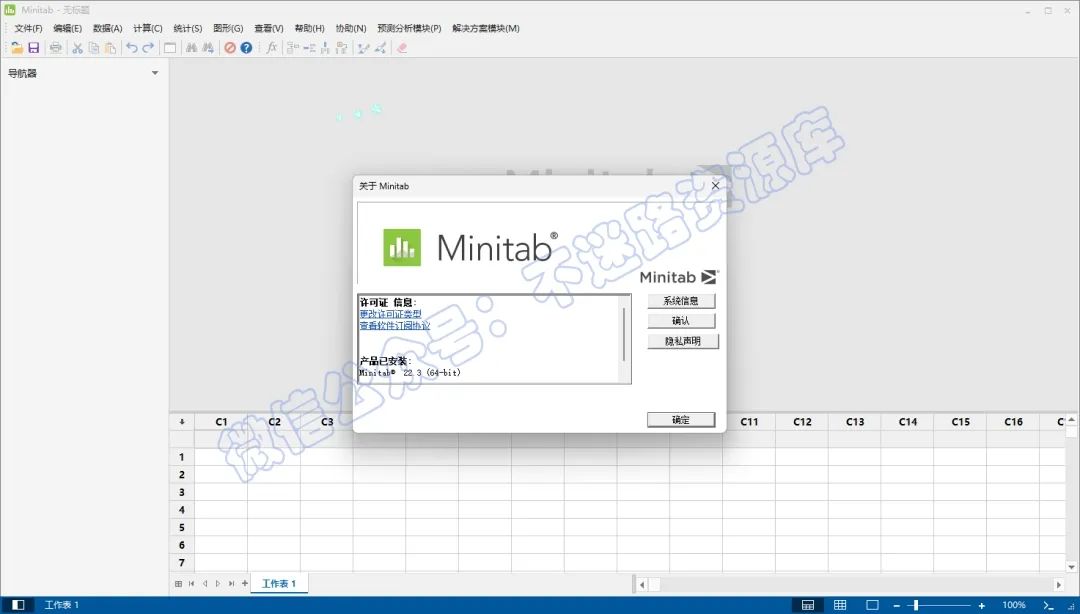Open the 查看软件订阅协议 link
1080x614 pixels.
point(395,326)
